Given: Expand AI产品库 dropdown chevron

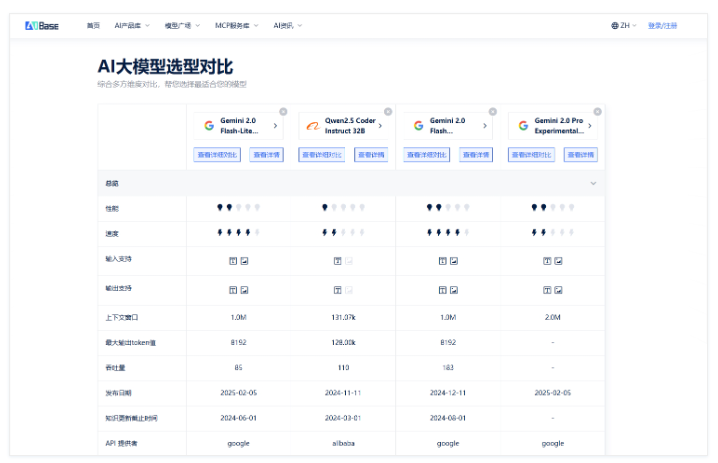Looking at the screenshot, I should coord(147,26).
